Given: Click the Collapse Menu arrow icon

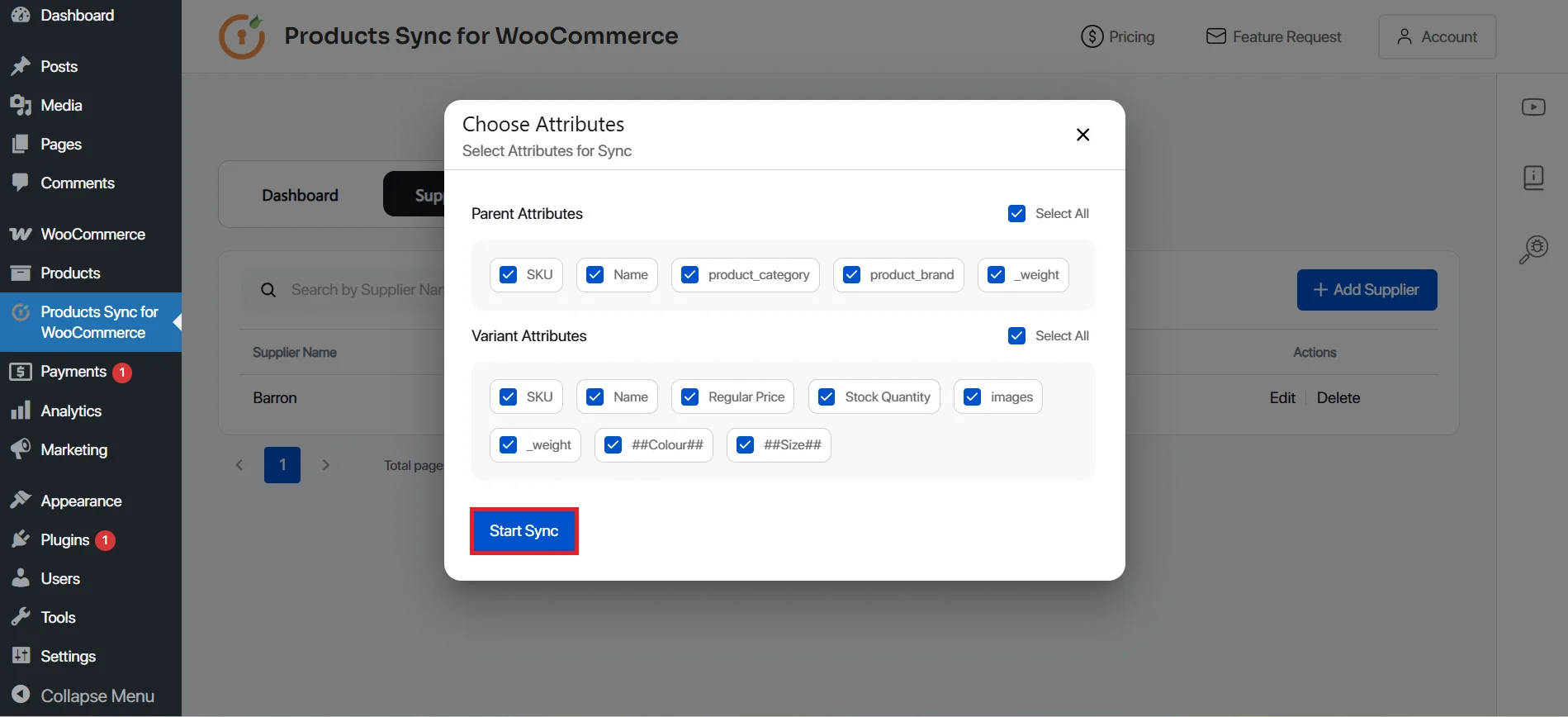Looking at the screenshot, I should point(21,695).
